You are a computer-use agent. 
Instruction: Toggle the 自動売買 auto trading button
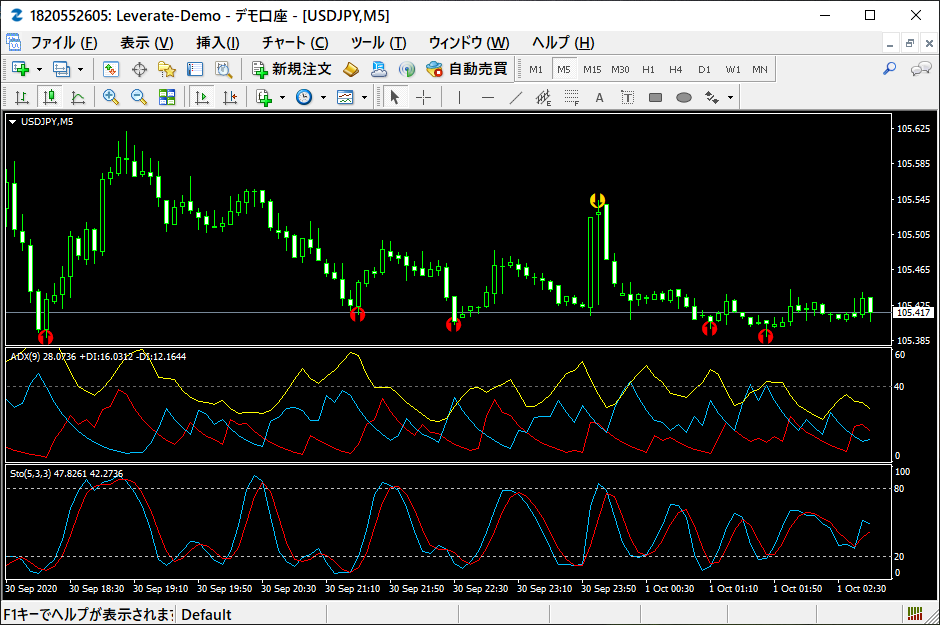click(468, 69)
